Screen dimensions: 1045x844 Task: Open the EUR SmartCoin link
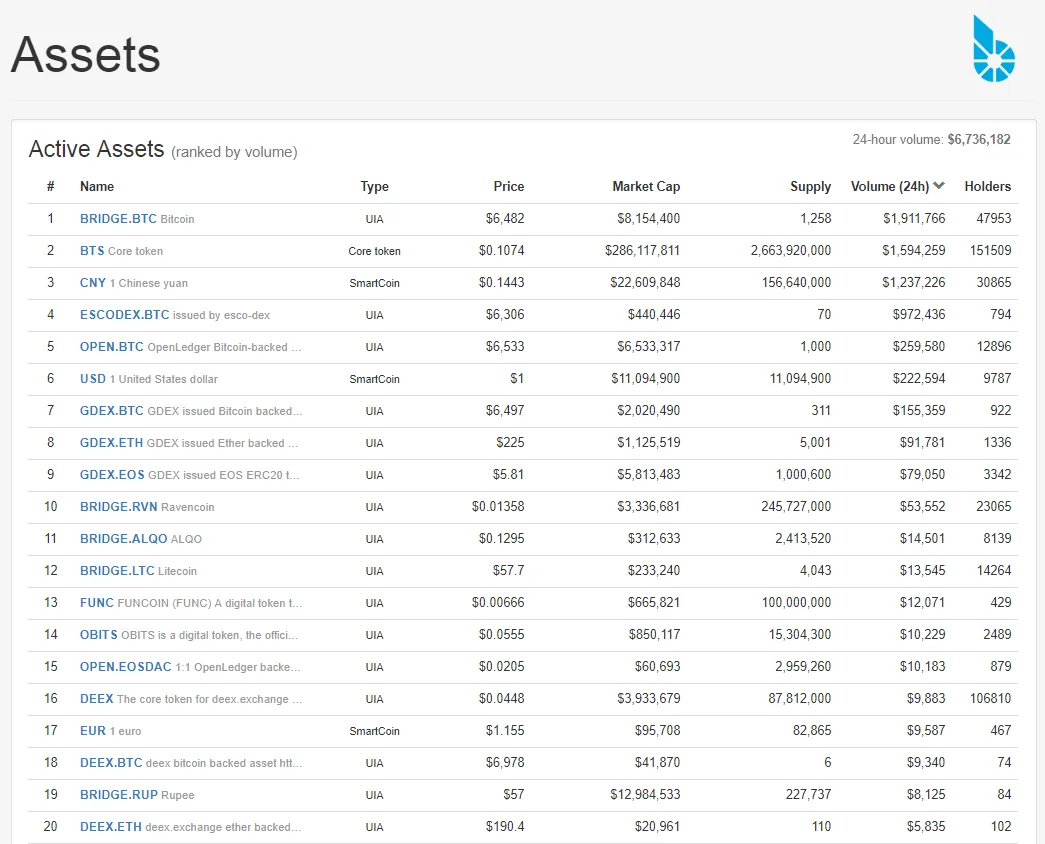coord(93,731)
